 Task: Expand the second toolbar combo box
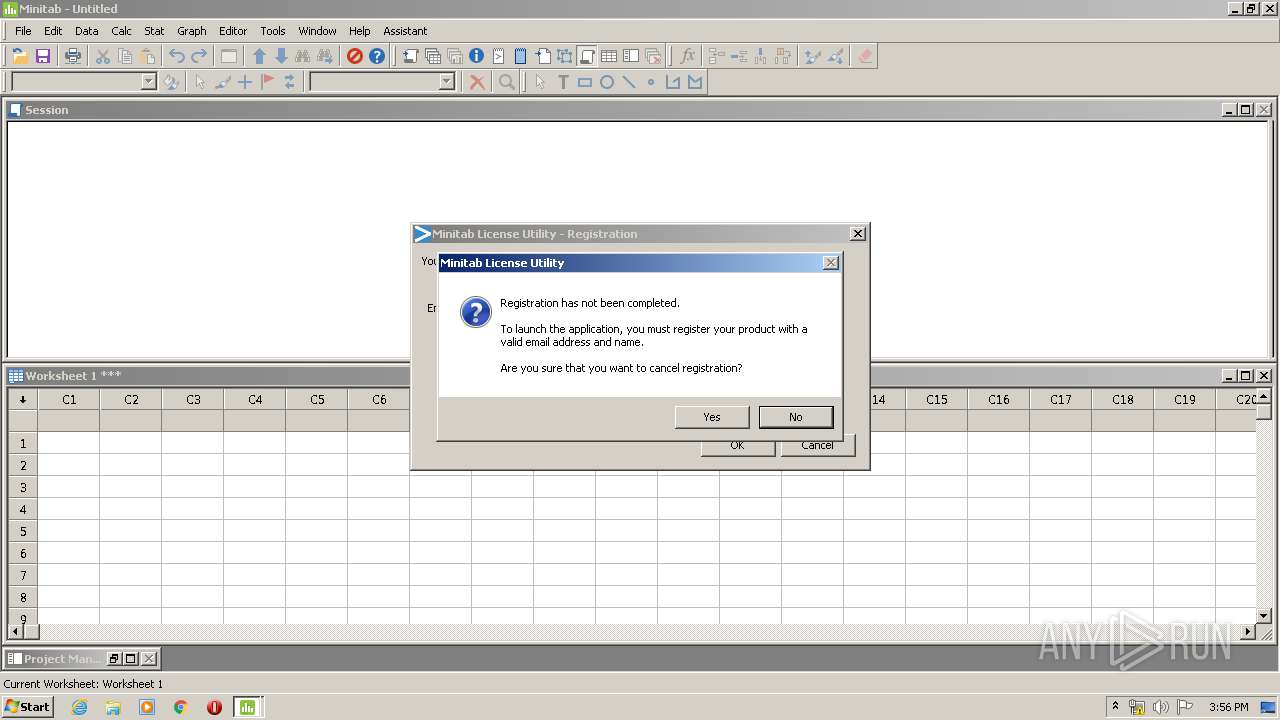coord(447,82)
